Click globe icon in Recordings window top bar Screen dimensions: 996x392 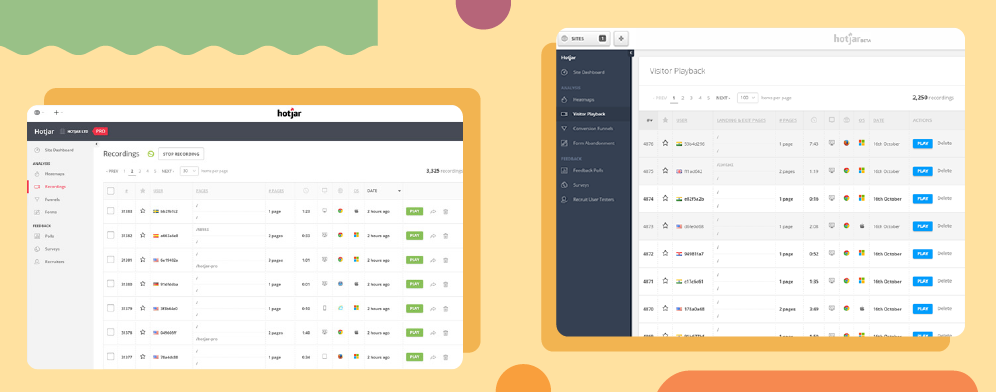(37, 112)
